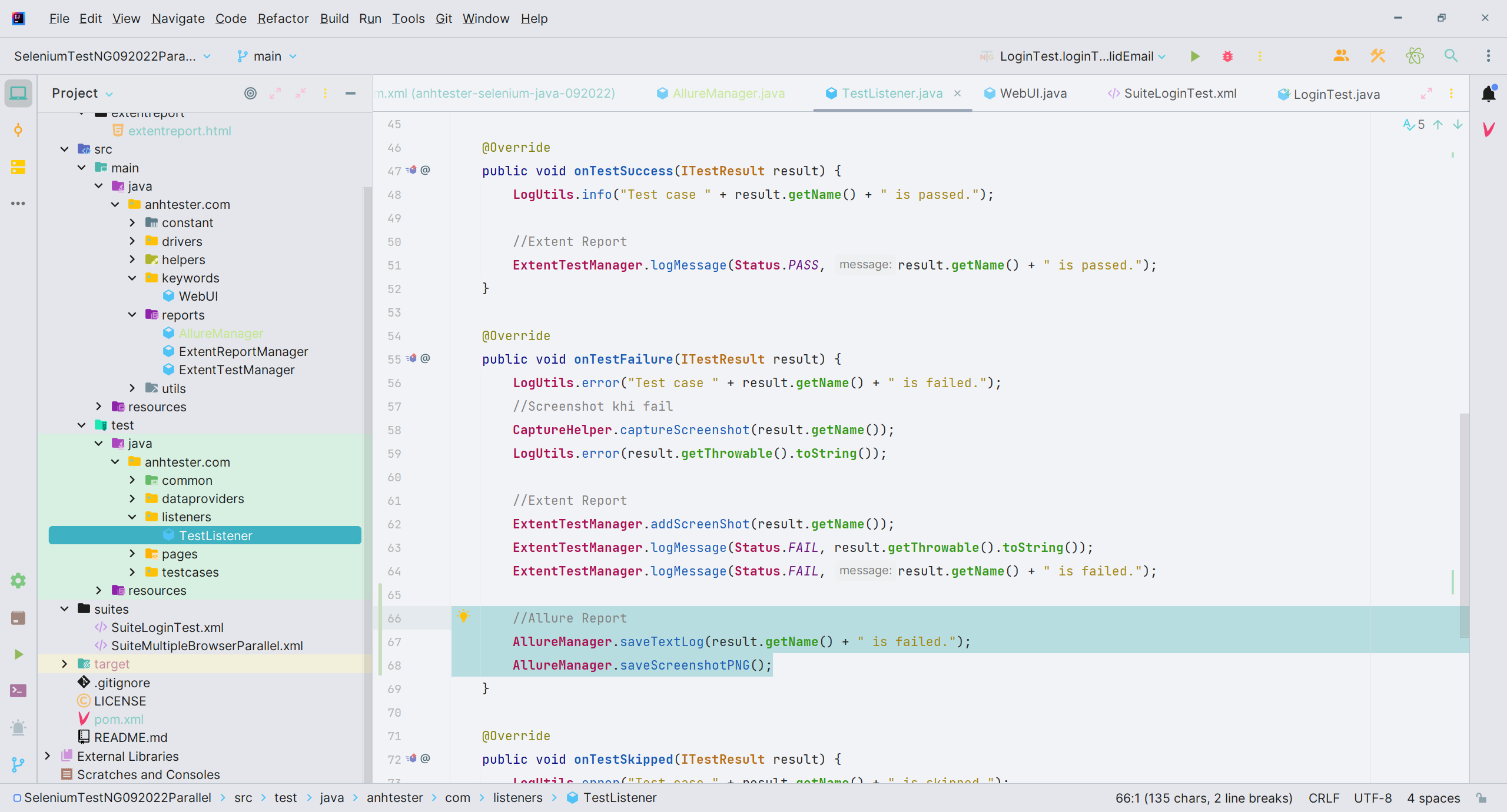Collapse the suites folder
This screenshot has width=1507, height=812.
click(x=64, y=609)
